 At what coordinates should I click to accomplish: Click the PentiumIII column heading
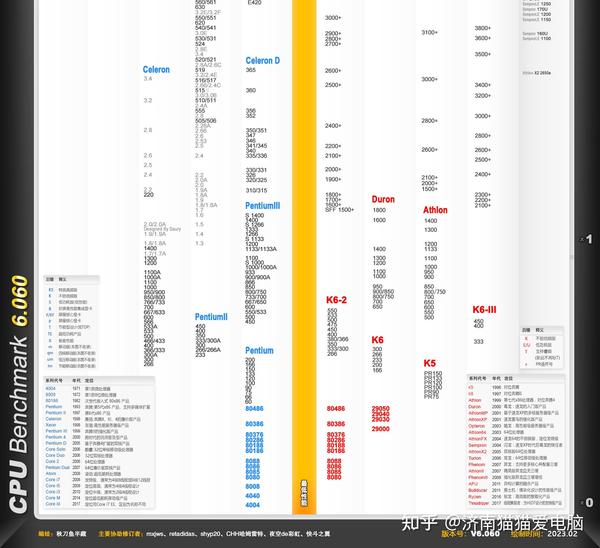(262, 206)
